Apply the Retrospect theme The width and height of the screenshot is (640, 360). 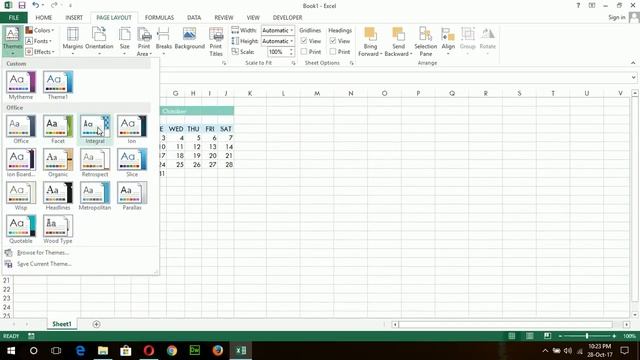[x=95, y=162]
